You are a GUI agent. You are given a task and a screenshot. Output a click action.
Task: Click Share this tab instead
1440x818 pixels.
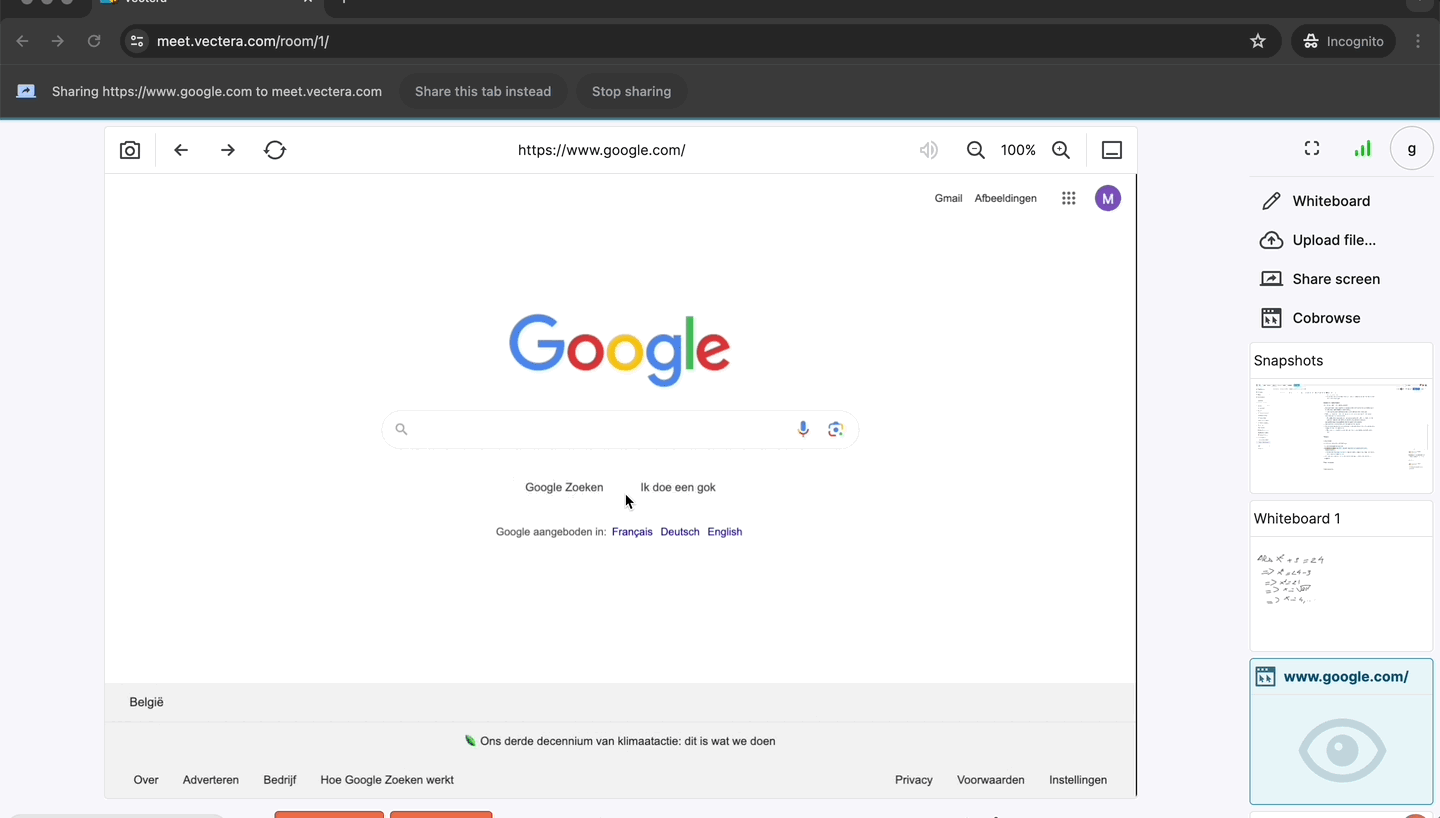coord(483,91)
